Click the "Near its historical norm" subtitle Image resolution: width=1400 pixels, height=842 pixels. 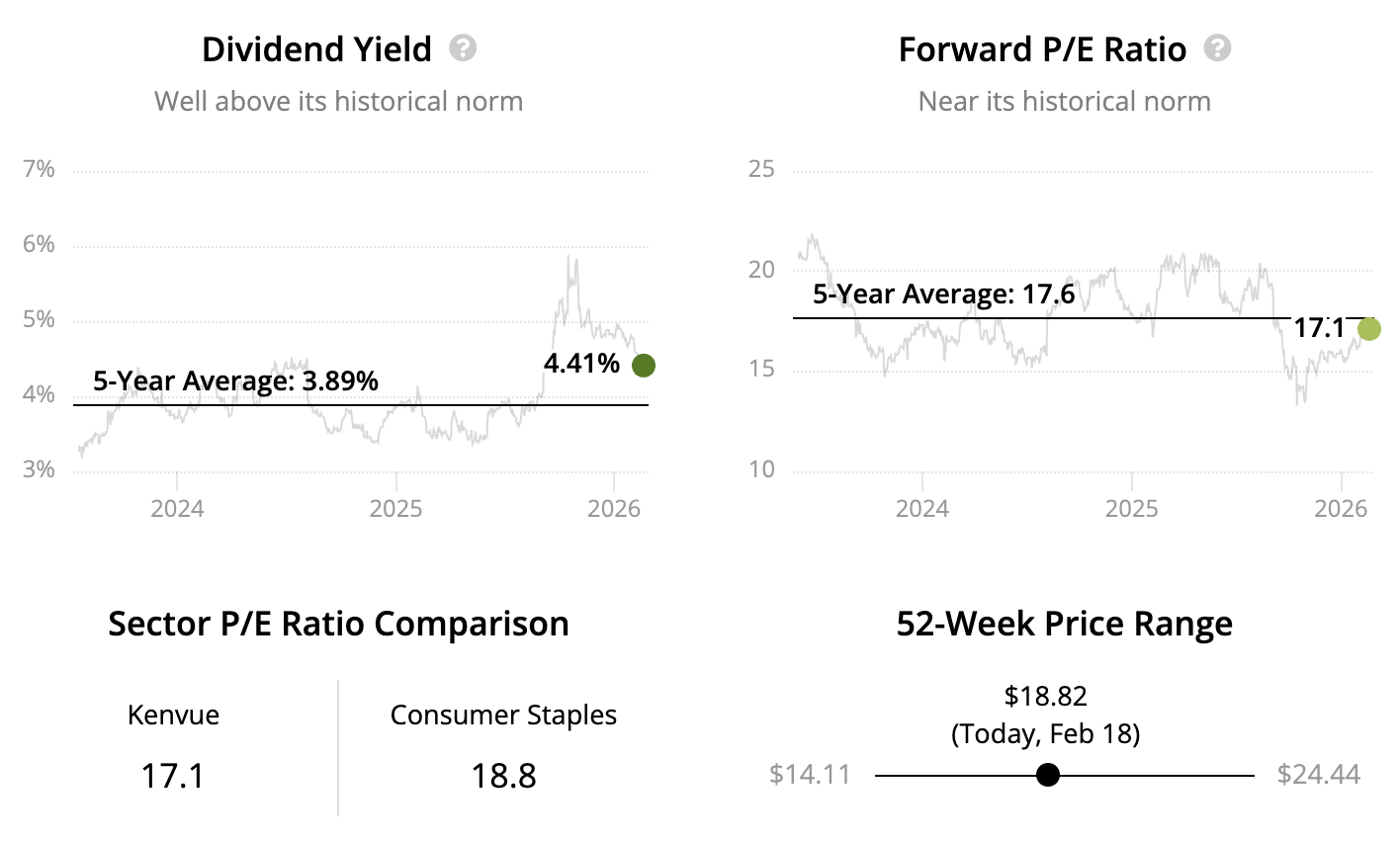pos(1064,101)
